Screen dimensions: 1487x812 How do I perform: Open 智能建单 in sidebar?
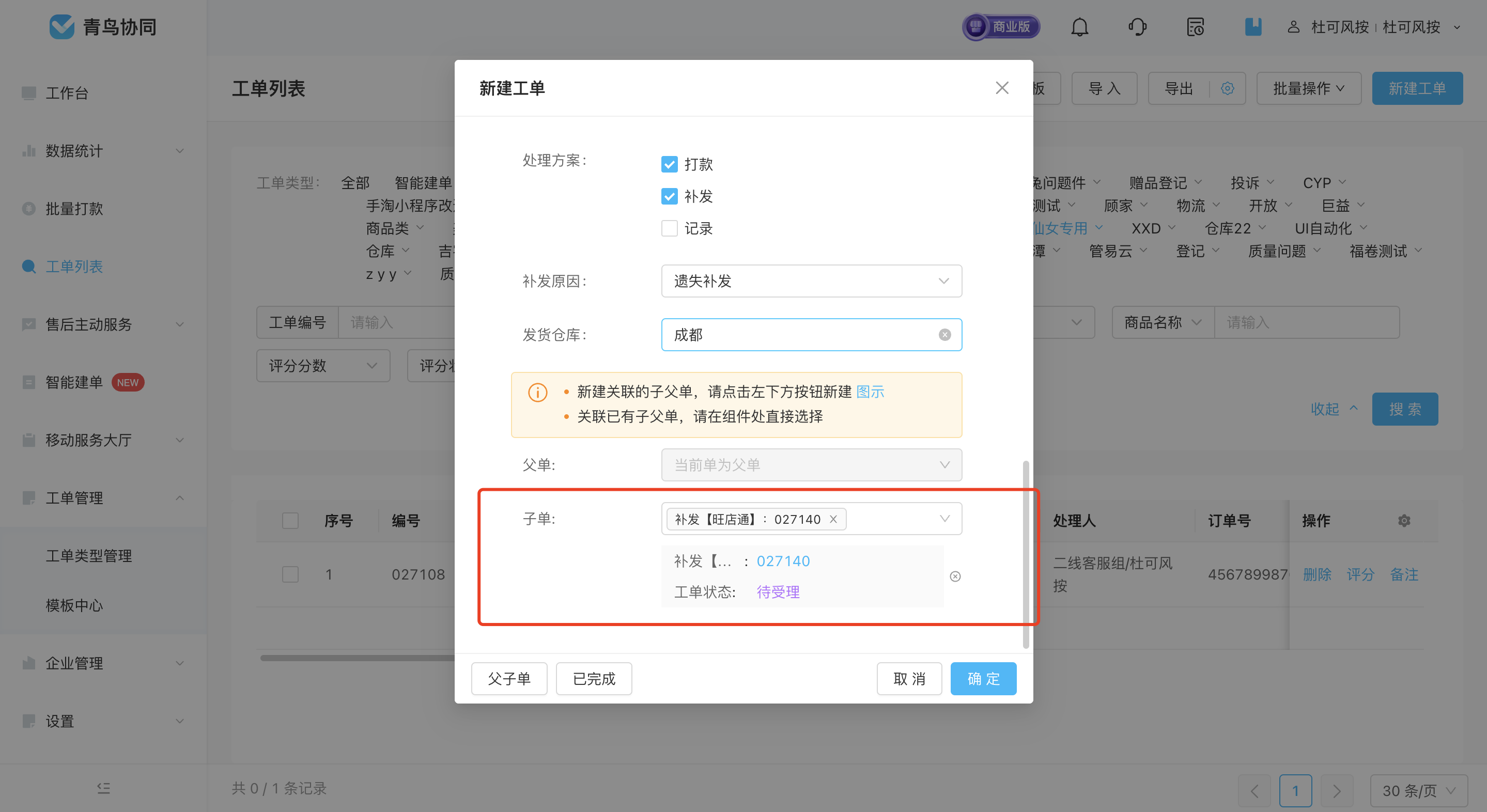click(x=74, y=382)
